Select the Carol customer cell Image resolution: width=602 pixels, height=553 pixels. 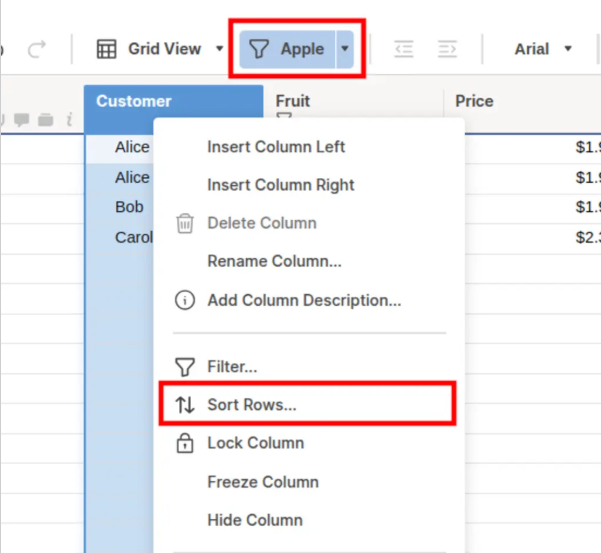(x=120, y=237)
